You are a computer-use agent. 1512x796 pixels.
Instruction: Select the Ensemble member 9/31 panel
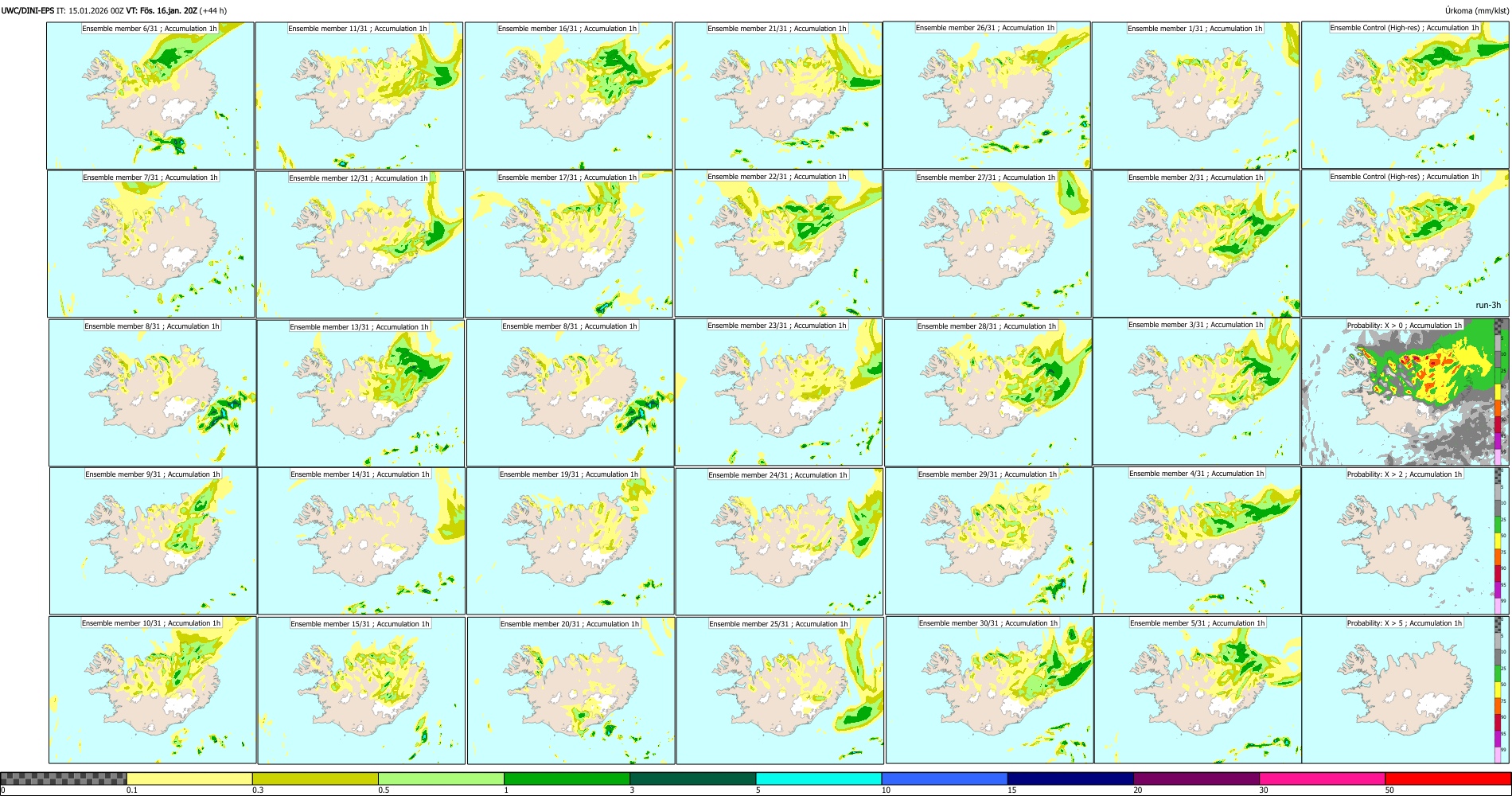click(x=154, y=541)
